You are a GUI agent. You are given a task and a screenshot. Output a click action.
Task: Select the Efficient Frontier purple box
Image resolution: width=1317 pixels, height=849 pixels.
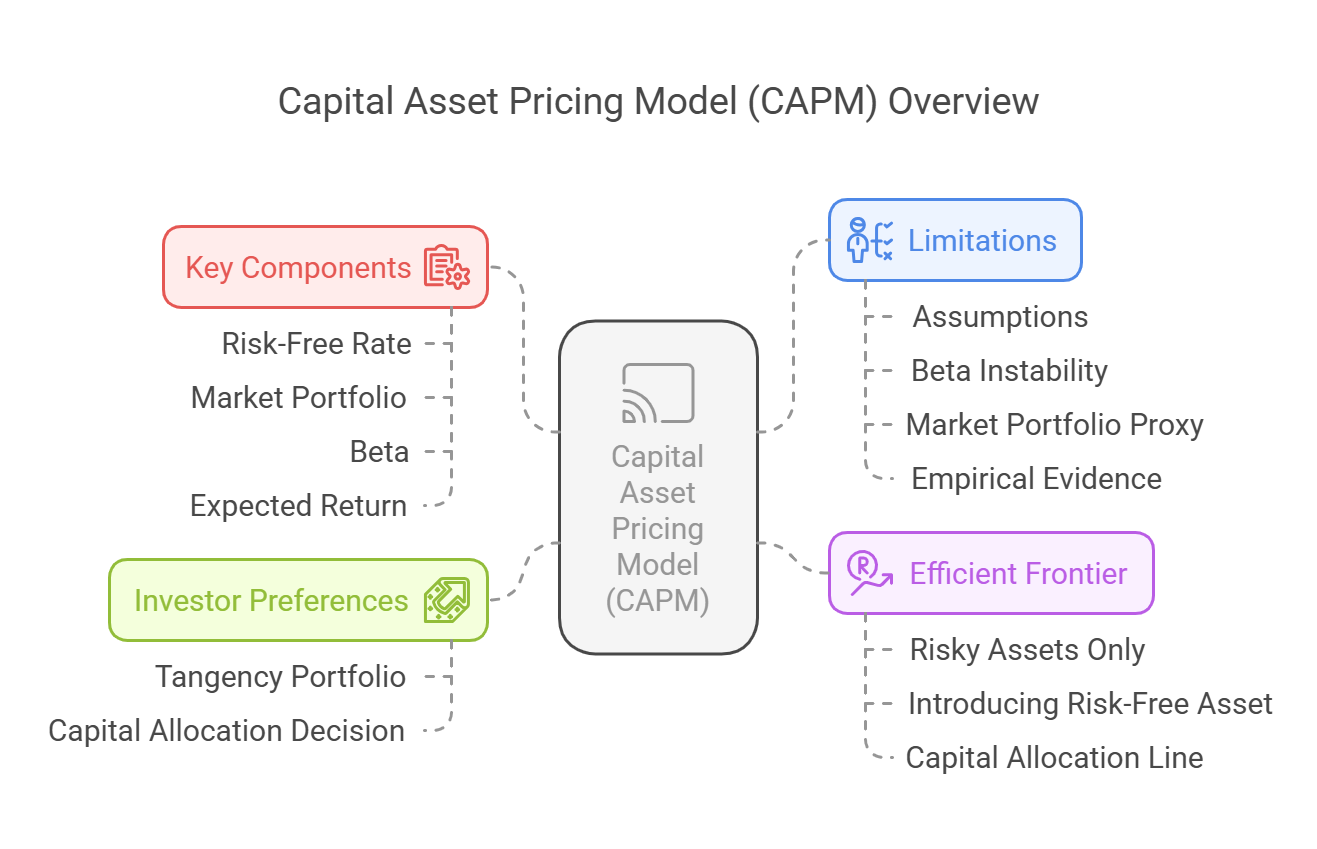tap(991, 573)
